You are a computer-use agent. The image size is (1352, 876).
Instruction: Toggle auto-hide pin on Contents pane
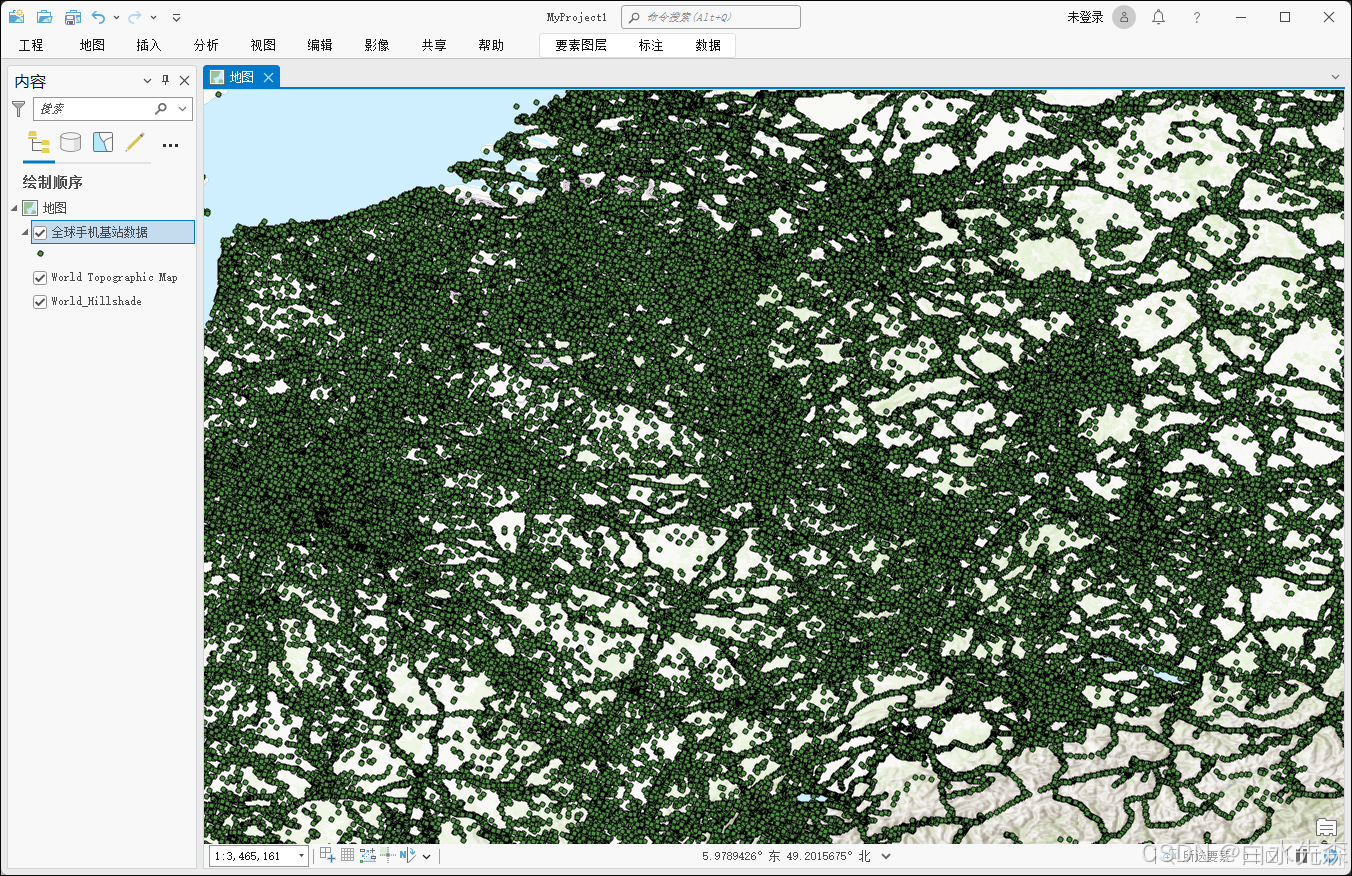click(x=166, y=81)
